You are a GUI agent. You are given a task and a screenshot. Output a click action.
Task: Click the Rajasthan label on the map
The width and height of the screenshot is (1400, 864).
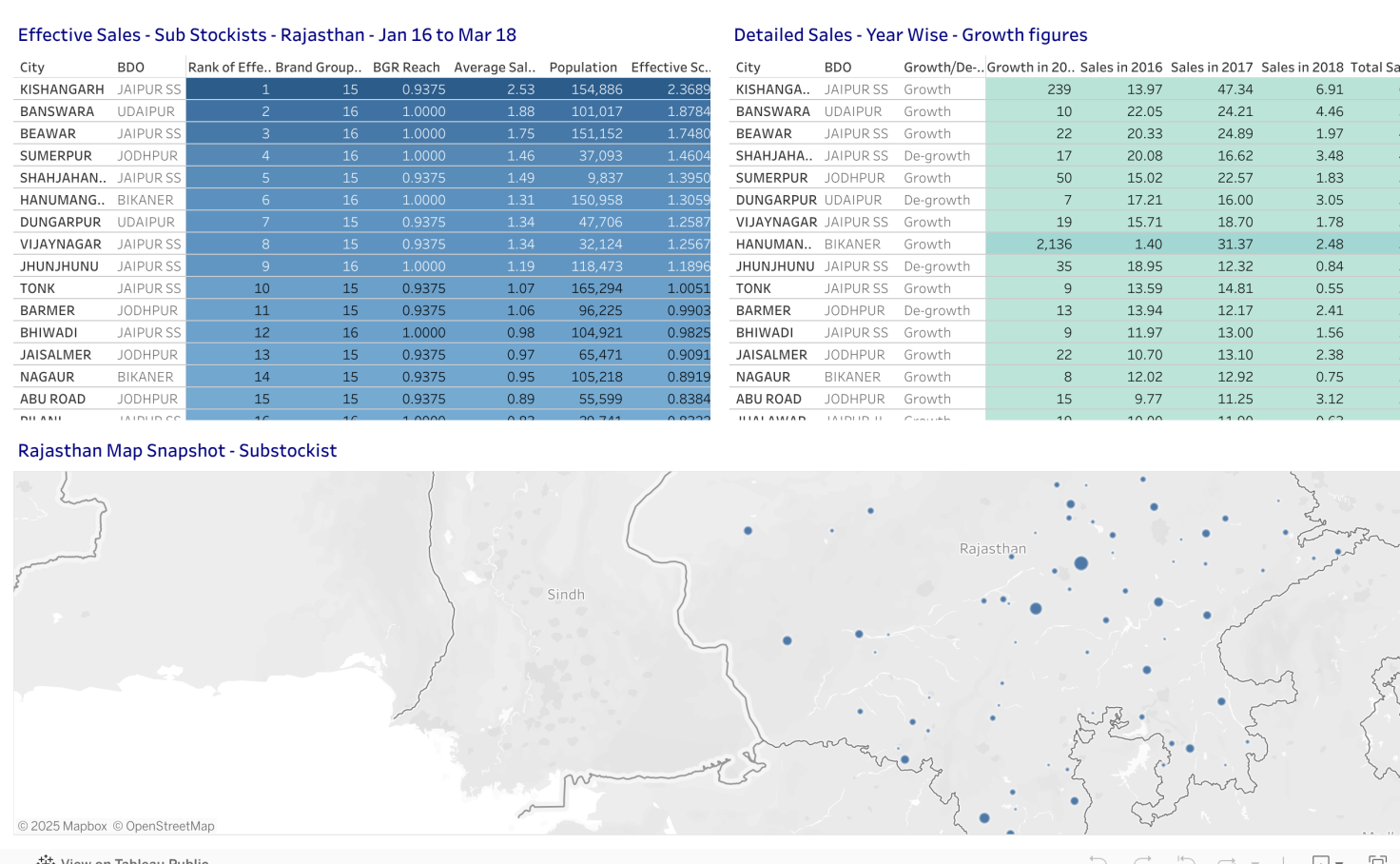992,549
